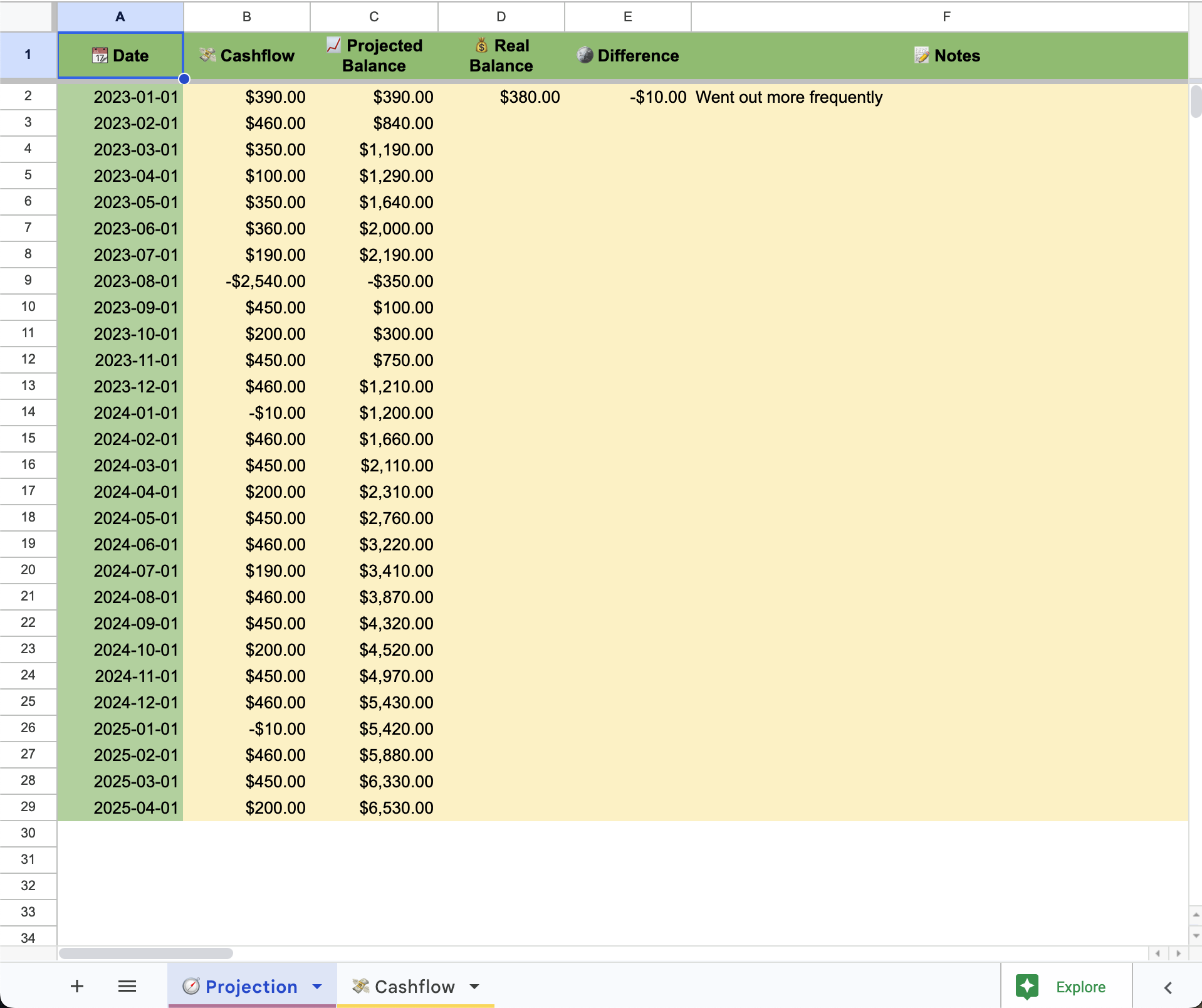Click the calendar icon in Date header
Image resolution: width=1202 pixels, height=1008 pixels.
click(100, 55)
